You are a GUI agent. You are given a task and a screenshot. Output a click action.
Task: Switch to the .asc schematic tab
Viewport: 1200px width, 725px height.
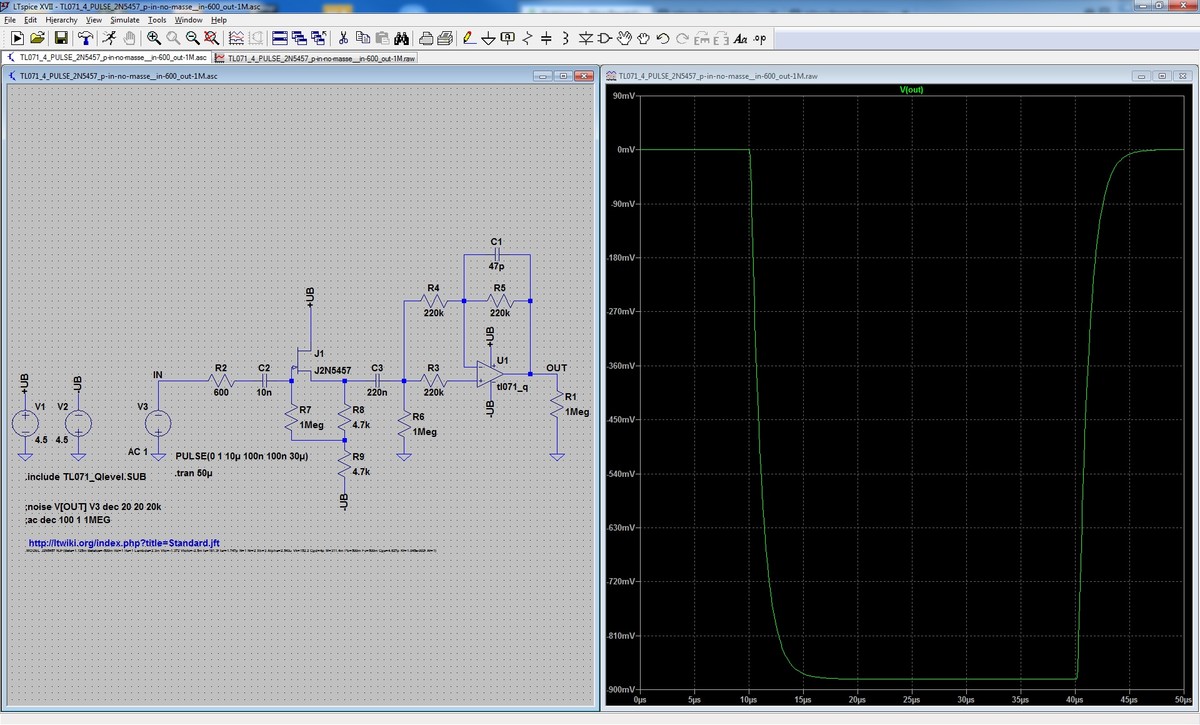[x=106, y=58]
